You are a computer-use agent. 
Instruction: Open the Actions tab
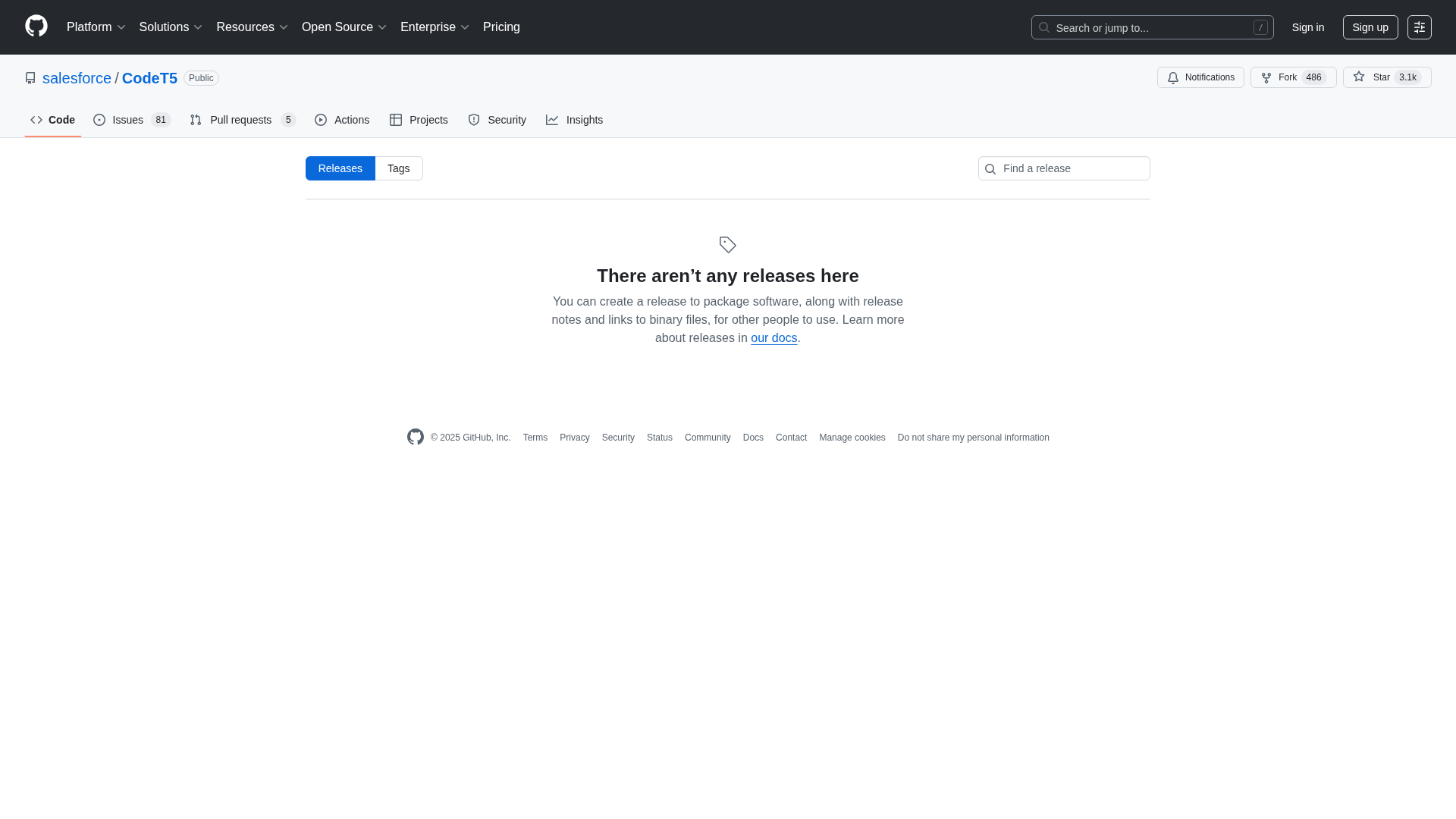point(342,120)
